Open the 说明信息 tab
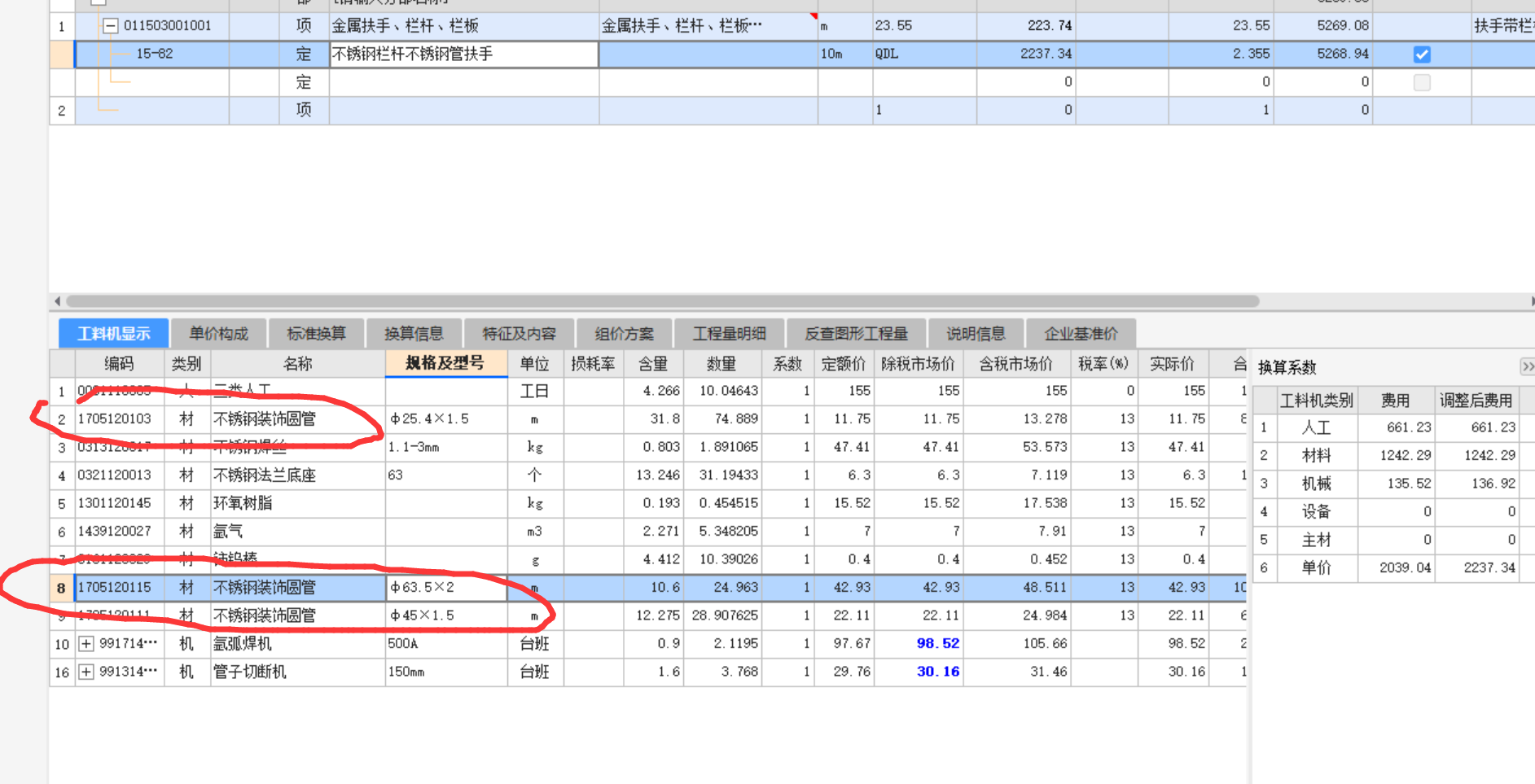Screen dimensions: 1535x784 point(976,334)
